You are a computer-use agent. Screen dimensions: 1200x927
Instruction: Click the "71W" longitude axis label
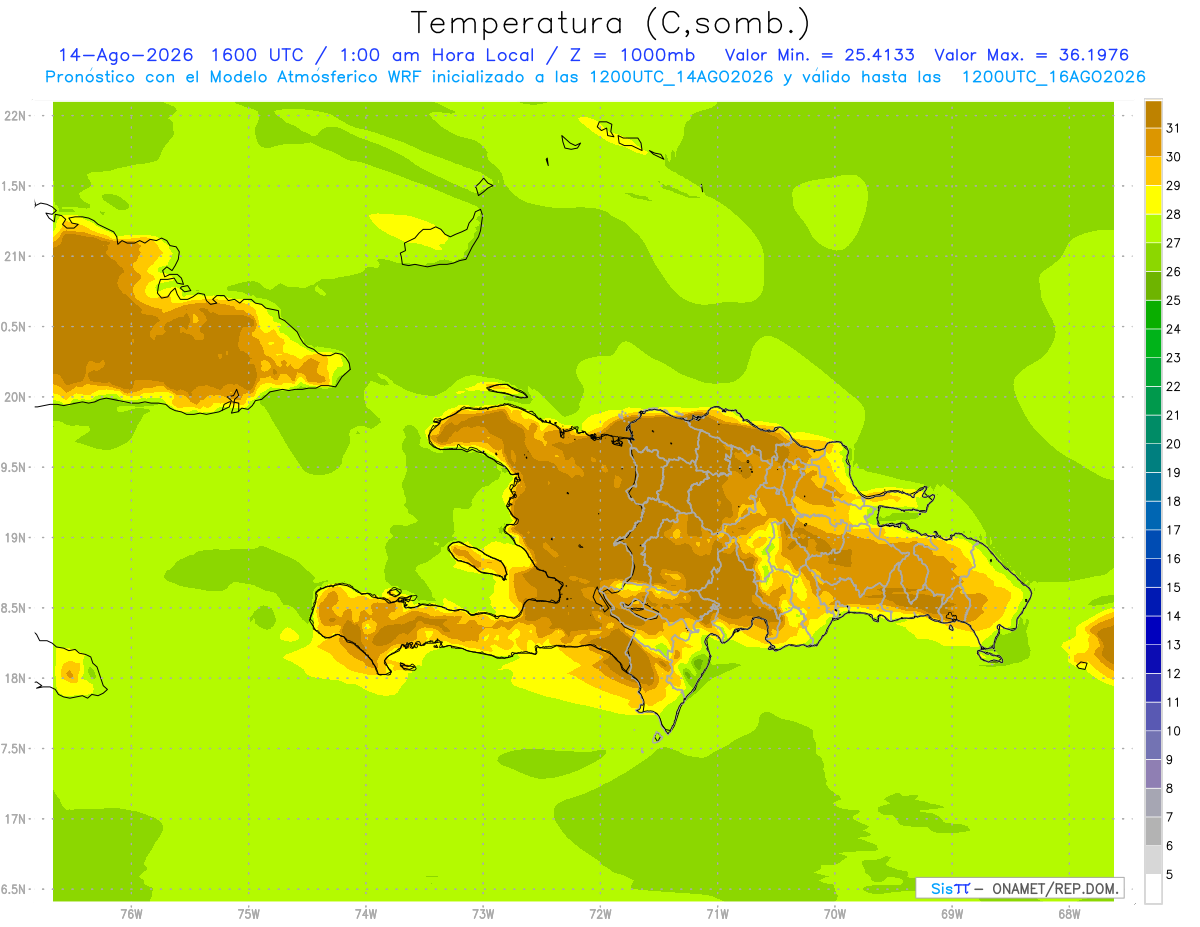tap(717, 914)
